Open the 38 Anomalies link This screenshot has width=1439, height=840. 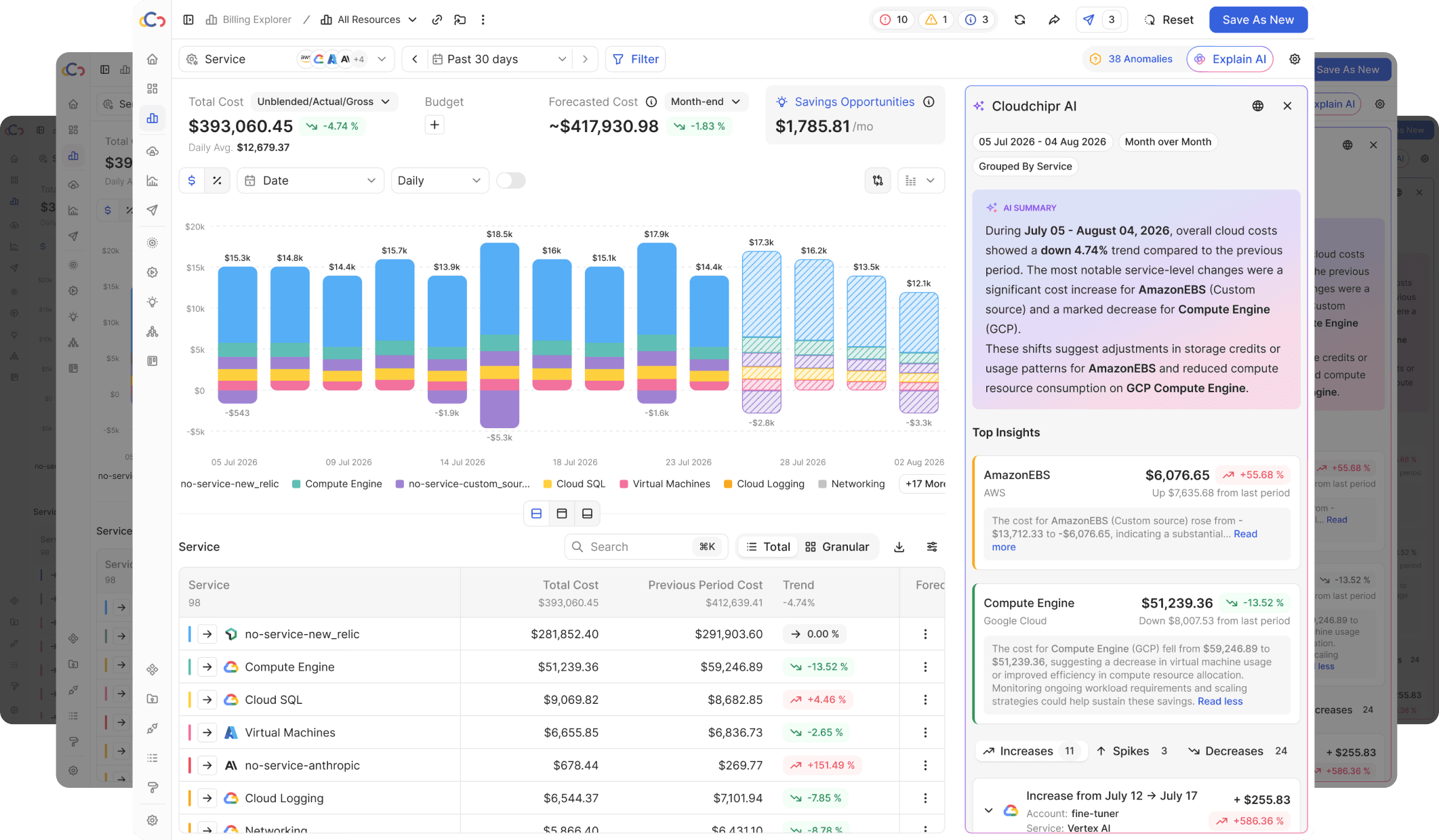1131,59
